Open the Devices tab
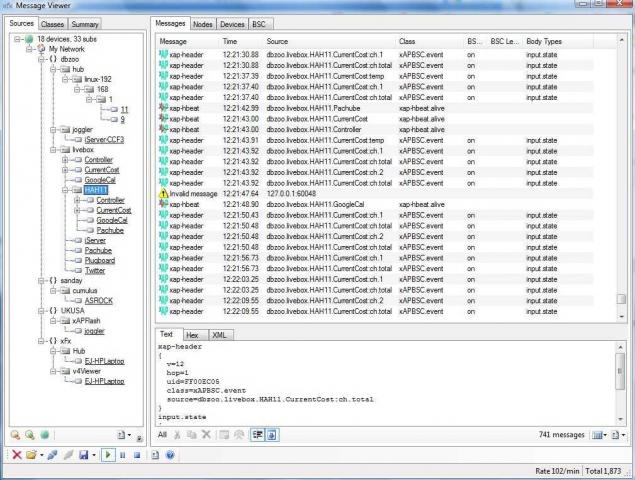The width and height of the screenshot is (635, 480). pos(232,24)
